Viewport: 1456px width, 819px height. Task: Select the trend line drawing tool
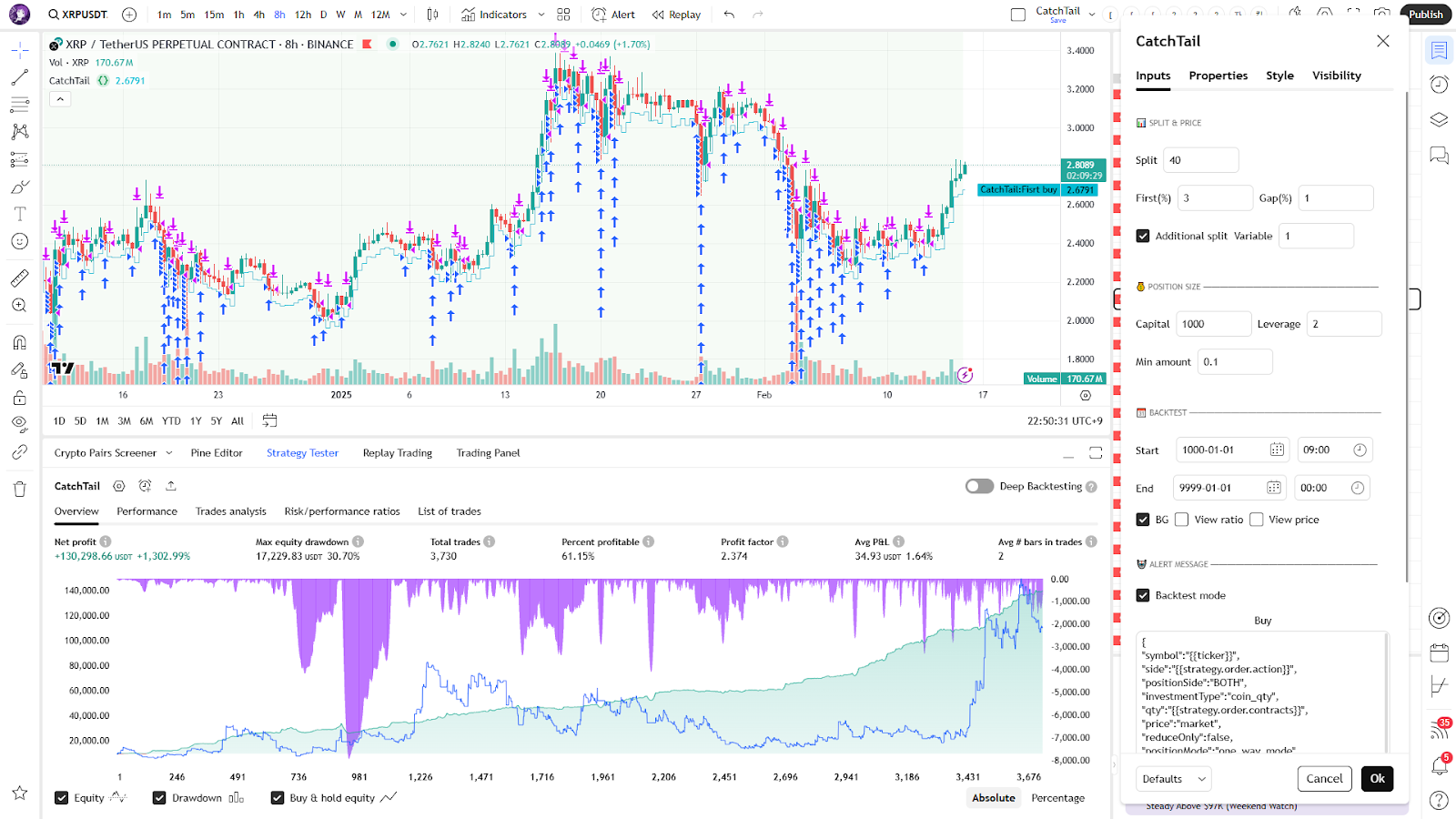coord(19,78)
